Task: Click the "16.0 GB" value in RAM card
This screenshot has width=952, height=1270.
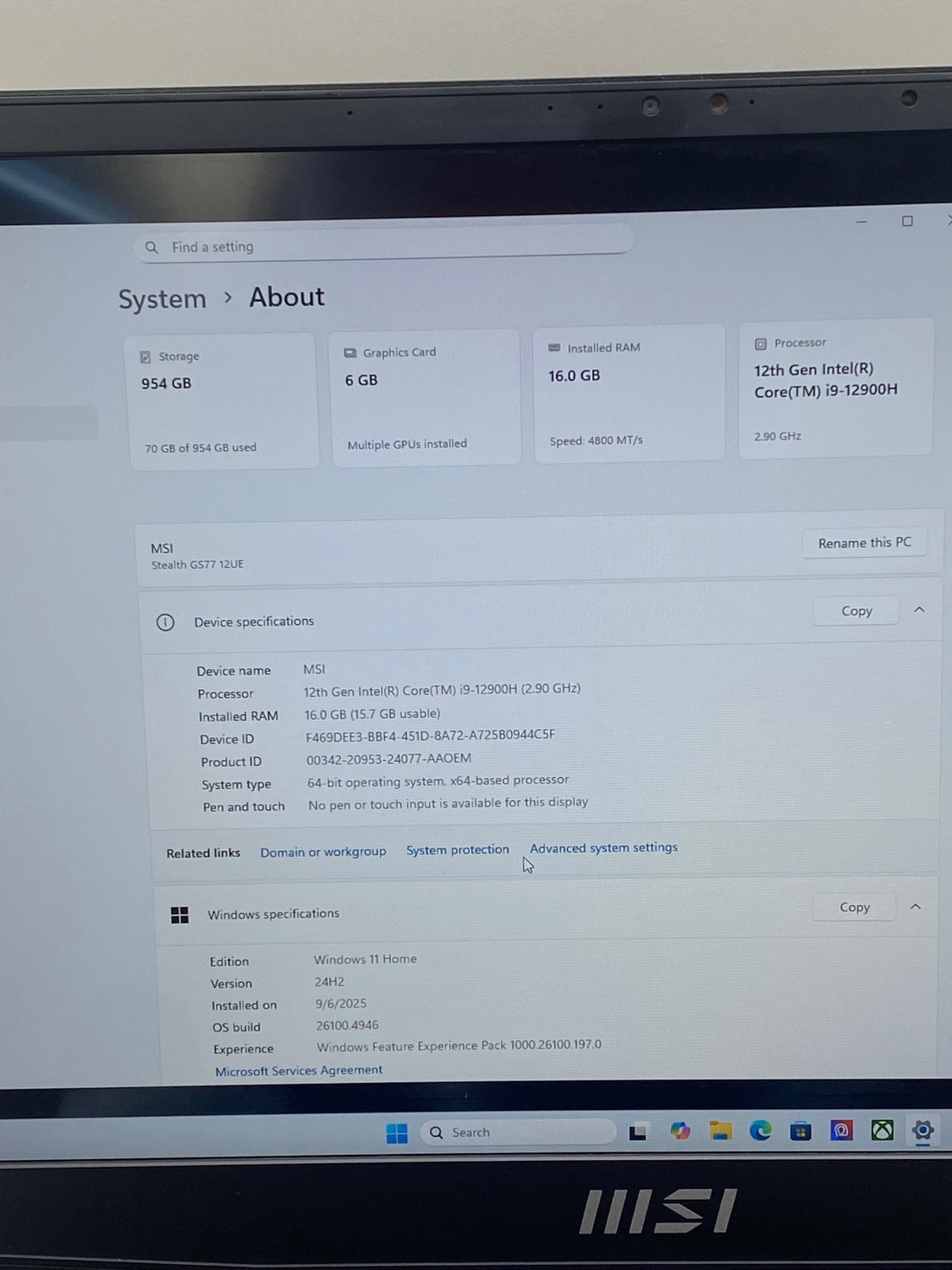Action: [x=575, y=376]
